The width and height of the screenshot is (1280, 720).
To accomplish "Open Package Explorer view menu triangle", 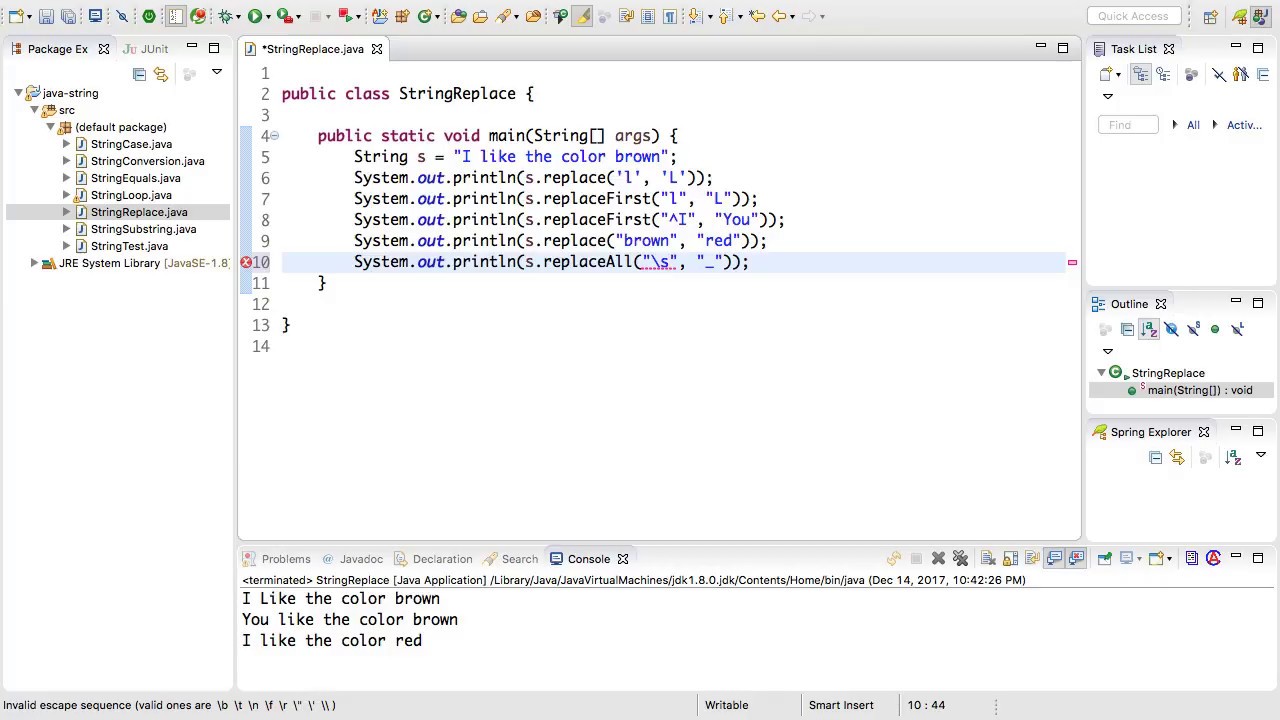I will pos(216,73).
